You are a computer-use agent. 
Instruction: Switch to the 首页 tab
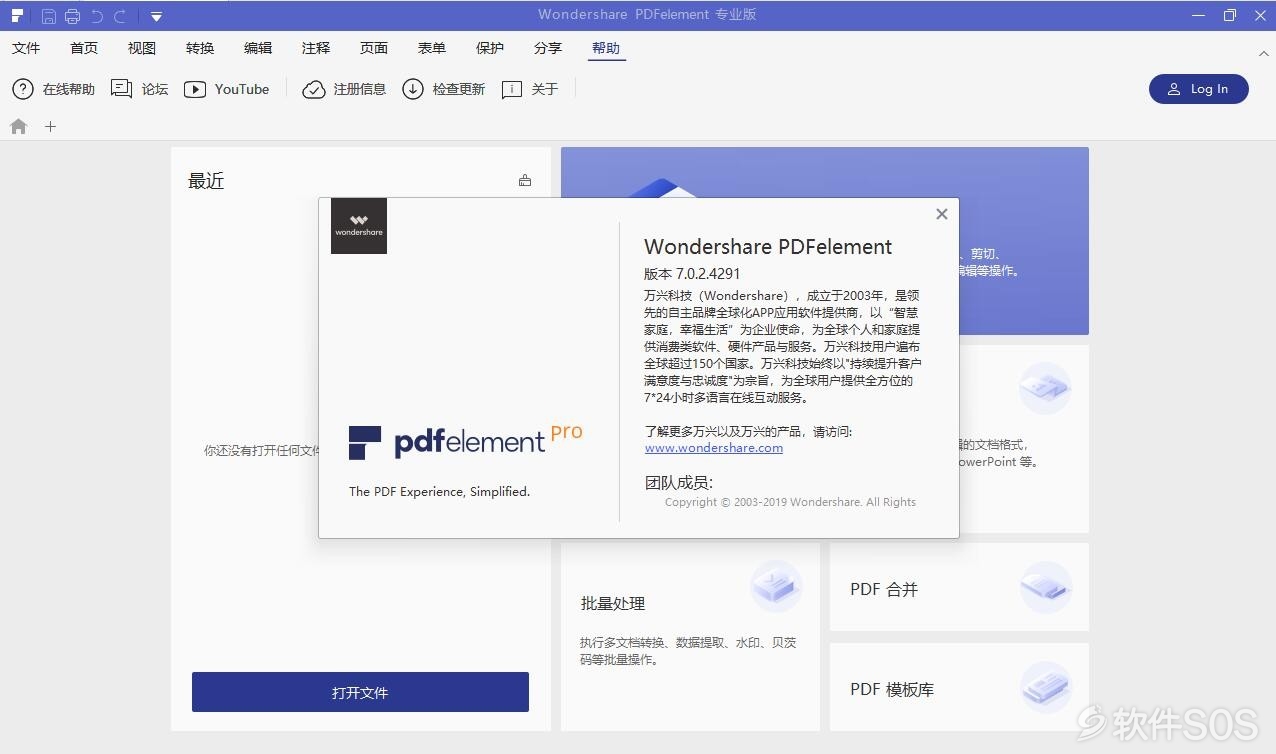[x=84, y=48]
